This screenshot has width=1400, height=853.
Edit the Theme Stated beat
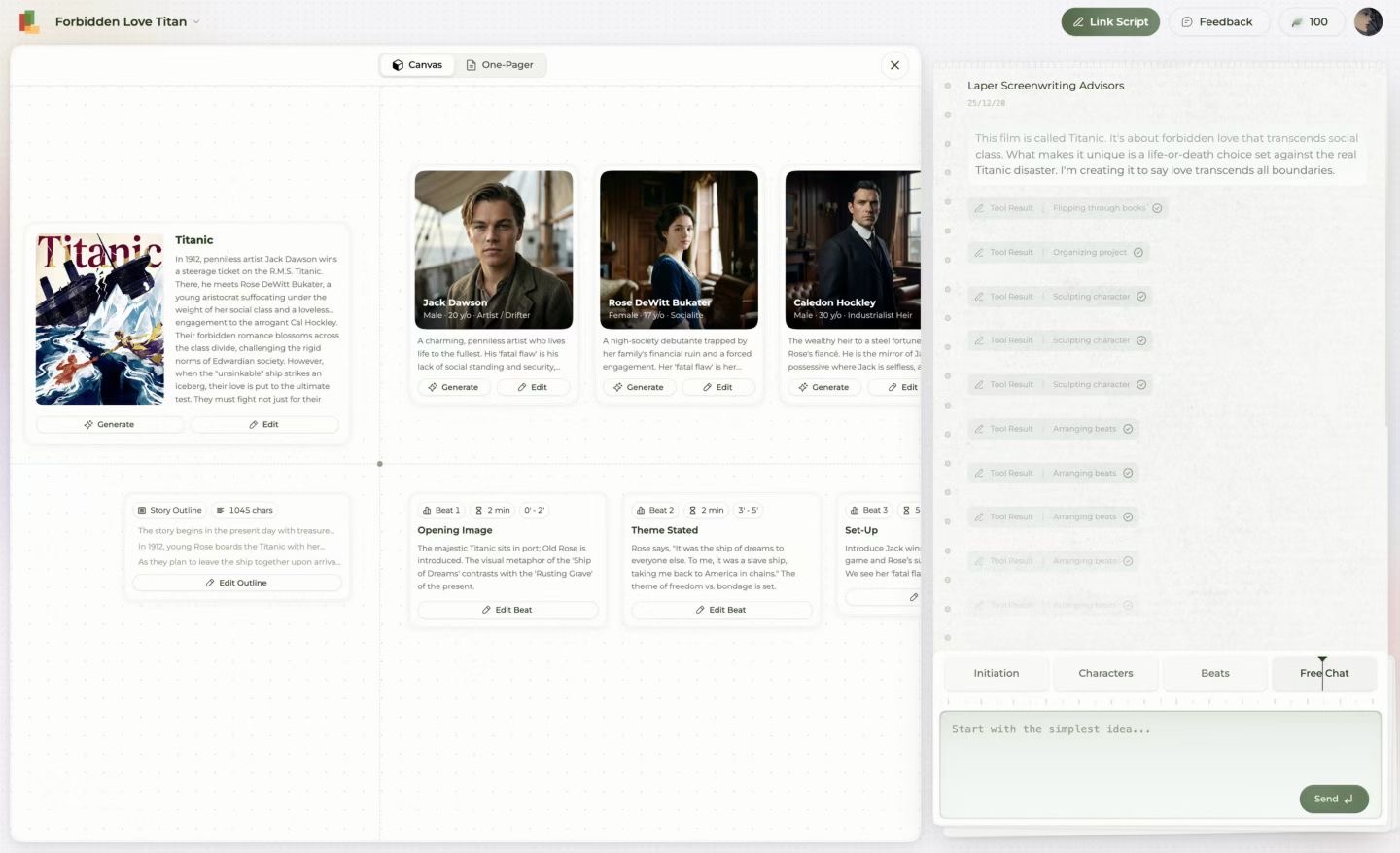click(x=721, y=610)
